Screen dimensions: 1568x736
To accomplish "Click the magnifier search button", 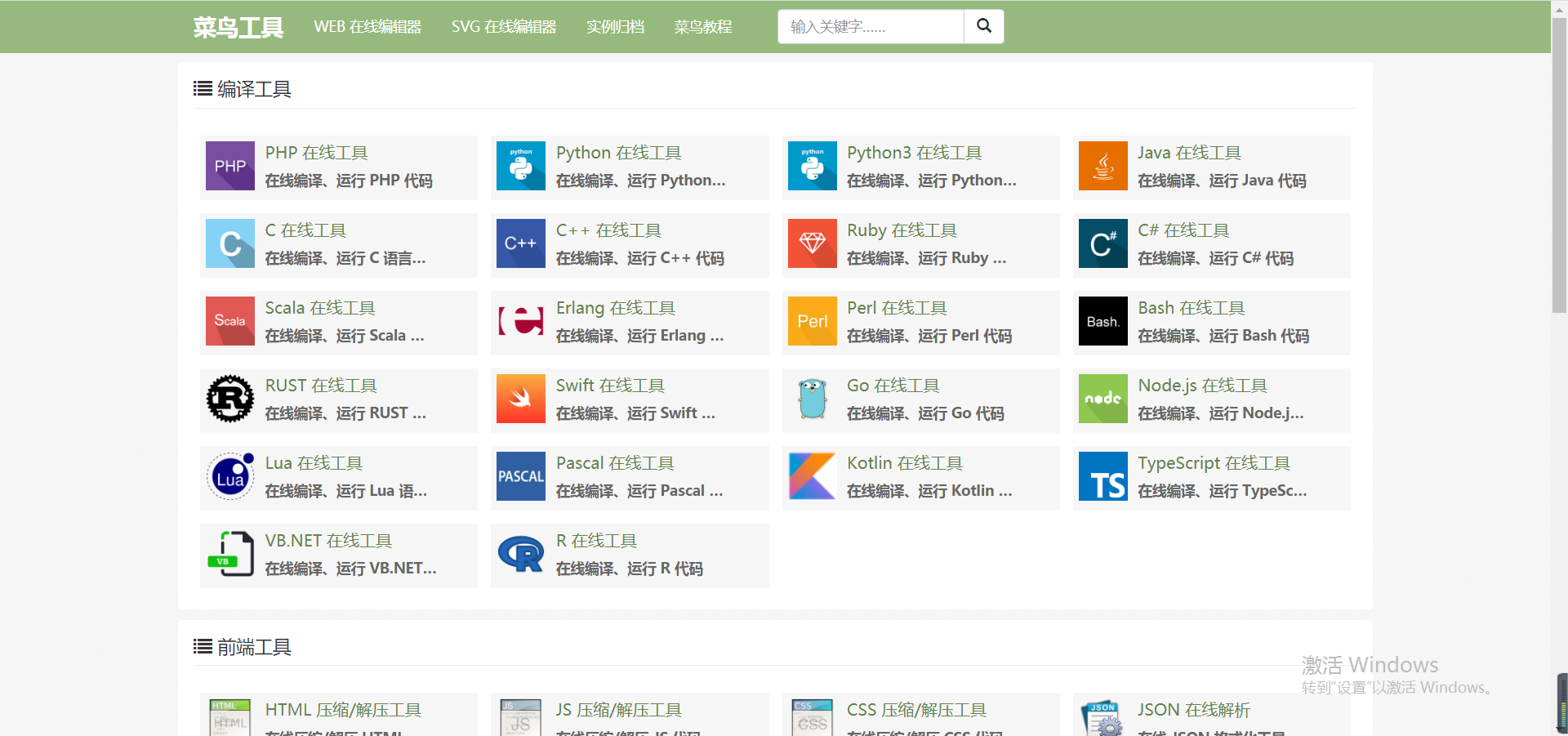I will click(984, 26).
